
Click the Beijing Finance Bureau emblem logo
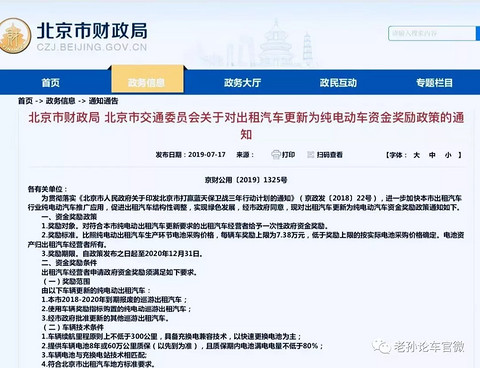click(x=14, y=36)
